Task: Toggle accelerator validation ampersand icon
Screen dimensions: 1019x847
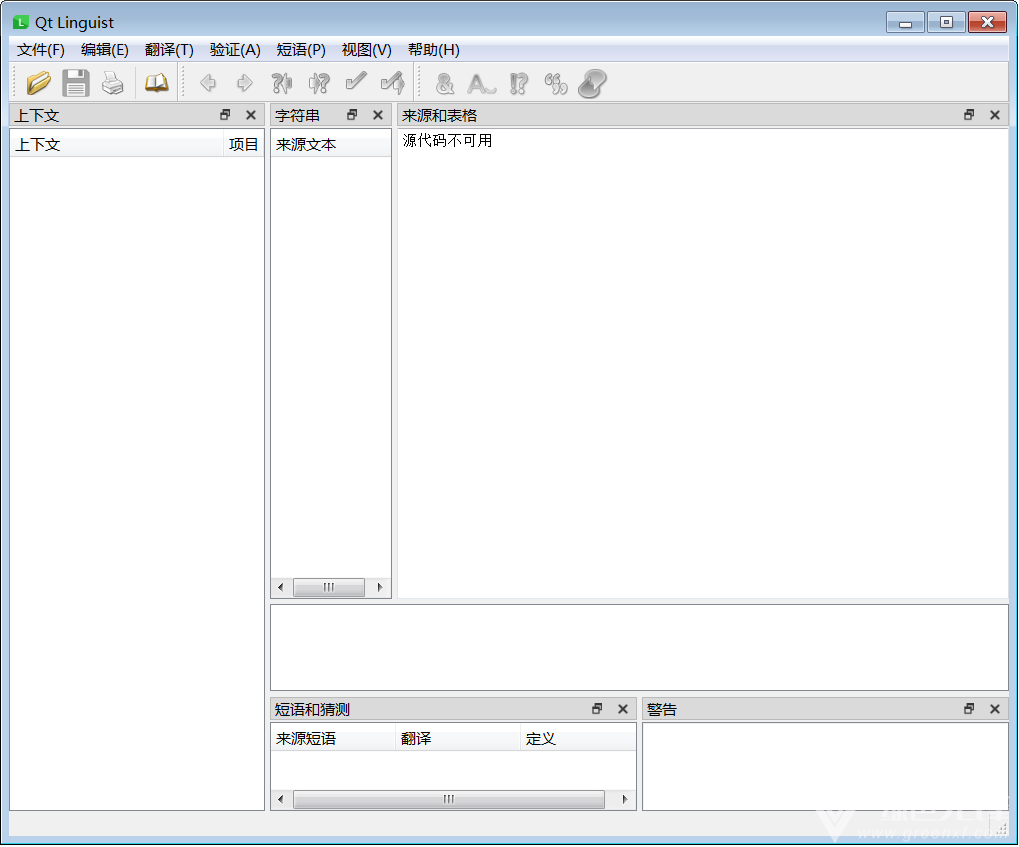Action: point(445,84)
